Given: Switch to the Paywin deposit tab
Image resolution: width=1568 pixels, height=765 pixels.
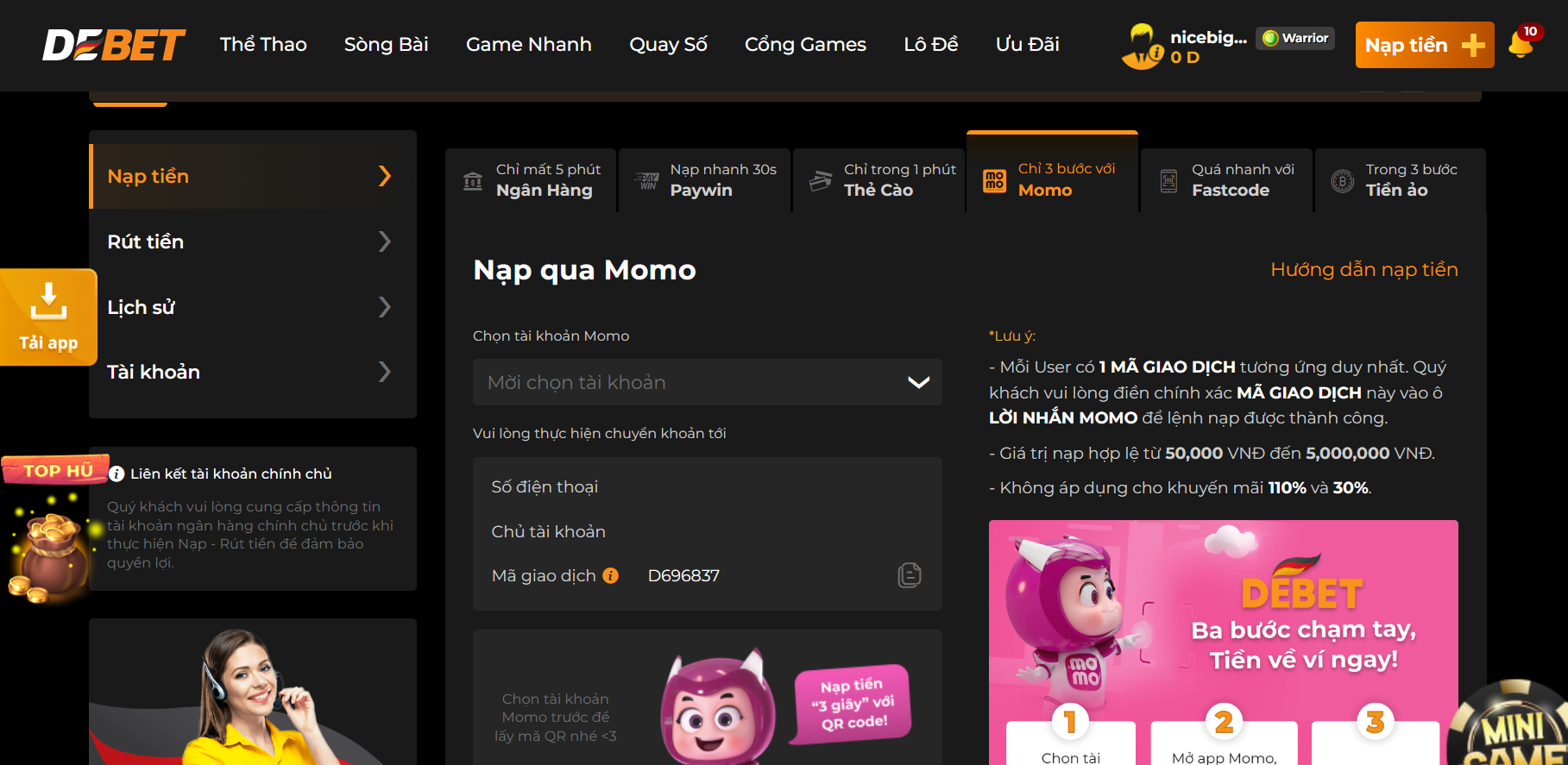Looking at the screenshot, I should click(x=705, y=180).
